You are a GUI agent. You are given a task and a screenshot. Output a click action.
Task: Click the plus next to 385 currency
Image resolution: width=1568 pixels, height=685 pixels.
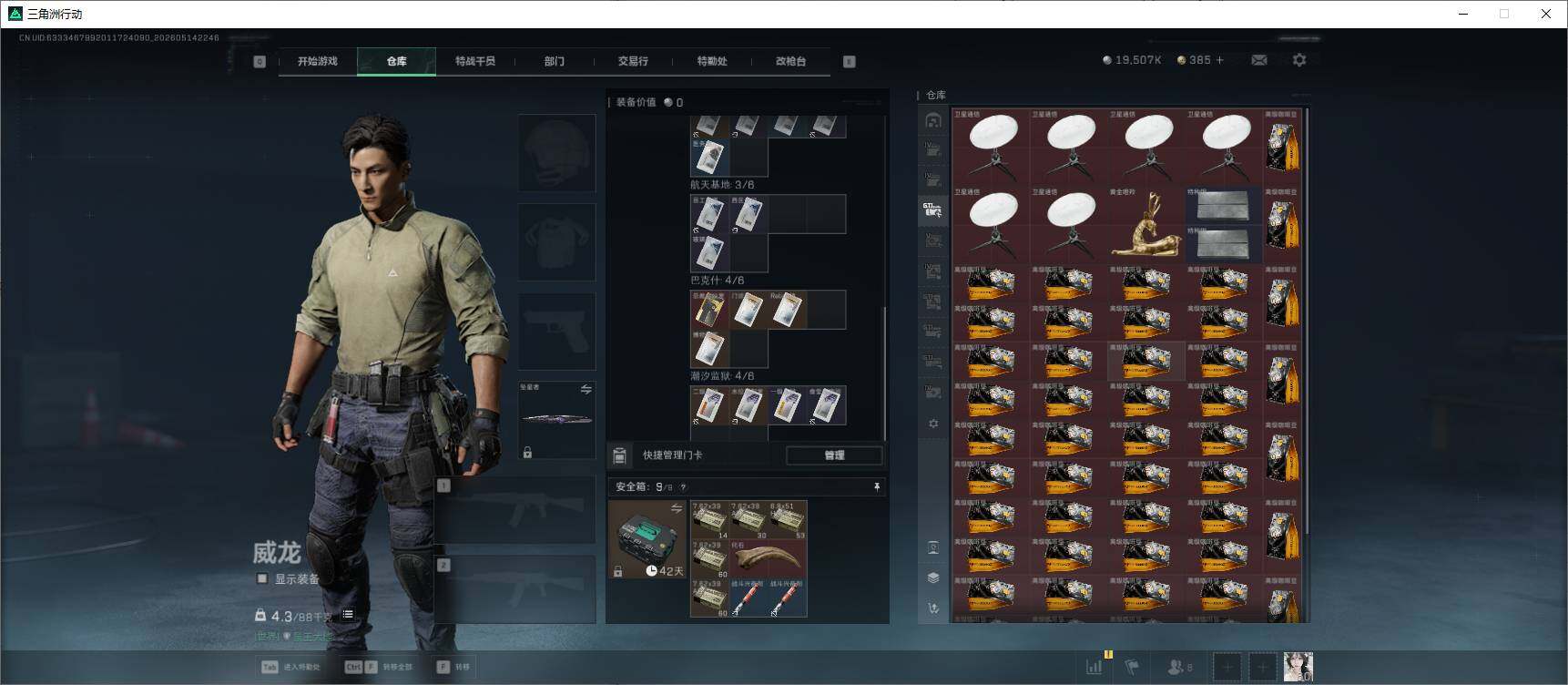click(x=1220, y=60)
